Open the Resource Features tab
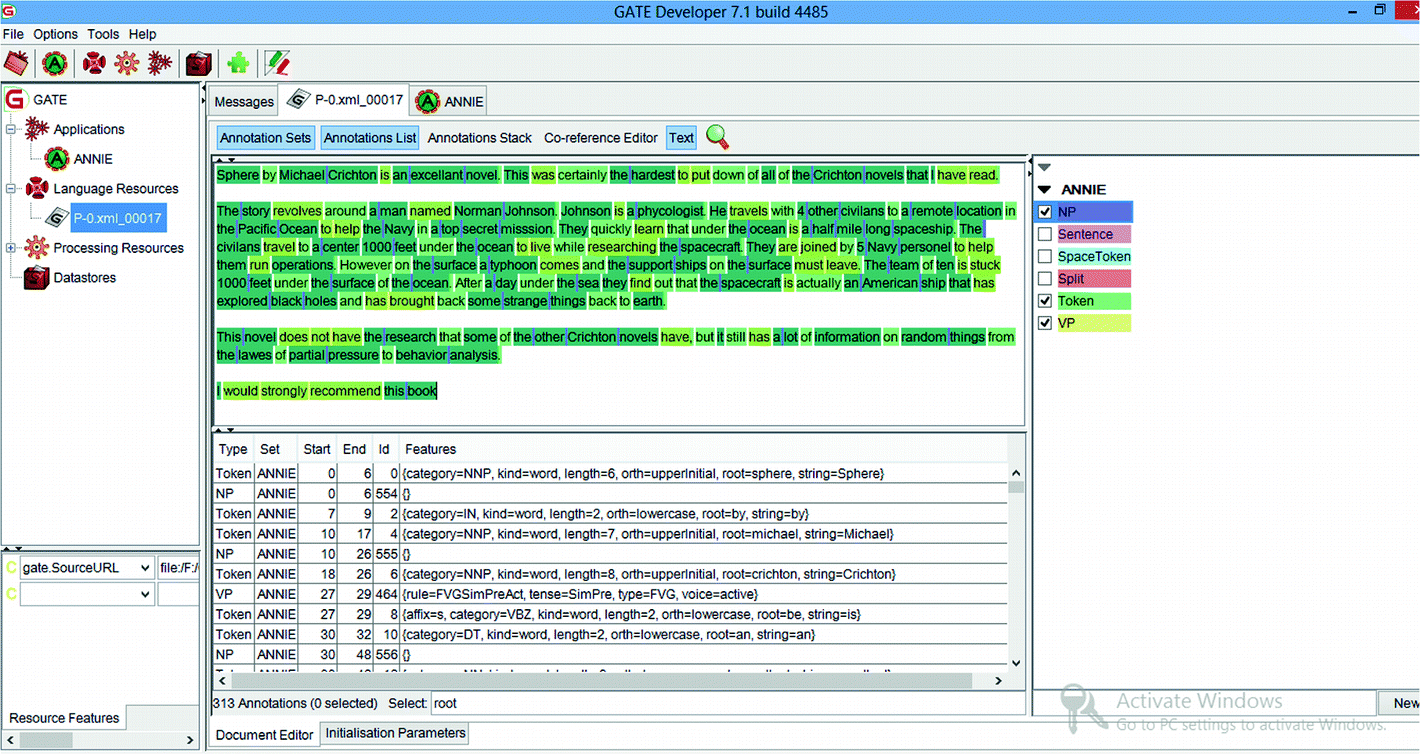This screenshot has height=754, width=1420. coord(65,718)
